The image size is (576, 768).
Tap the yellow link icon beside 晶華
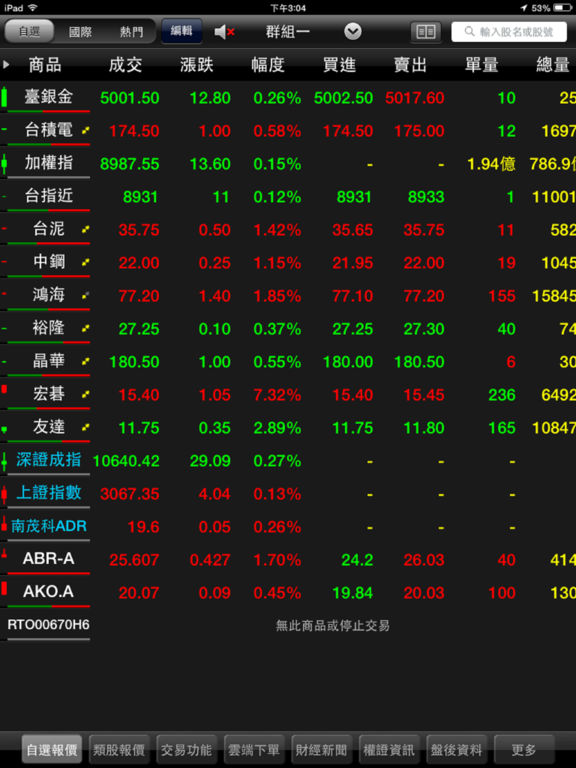point(86,361)
